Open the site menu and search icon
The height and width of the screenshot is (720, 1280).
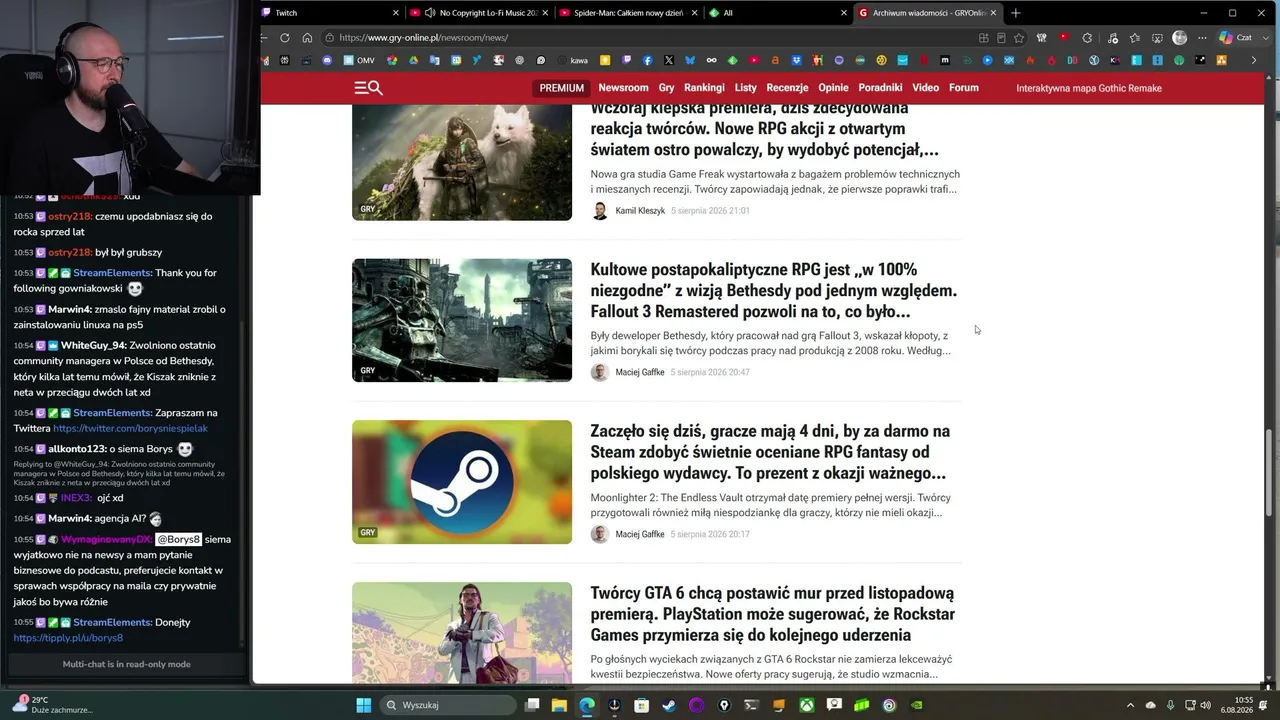(368, 88)
